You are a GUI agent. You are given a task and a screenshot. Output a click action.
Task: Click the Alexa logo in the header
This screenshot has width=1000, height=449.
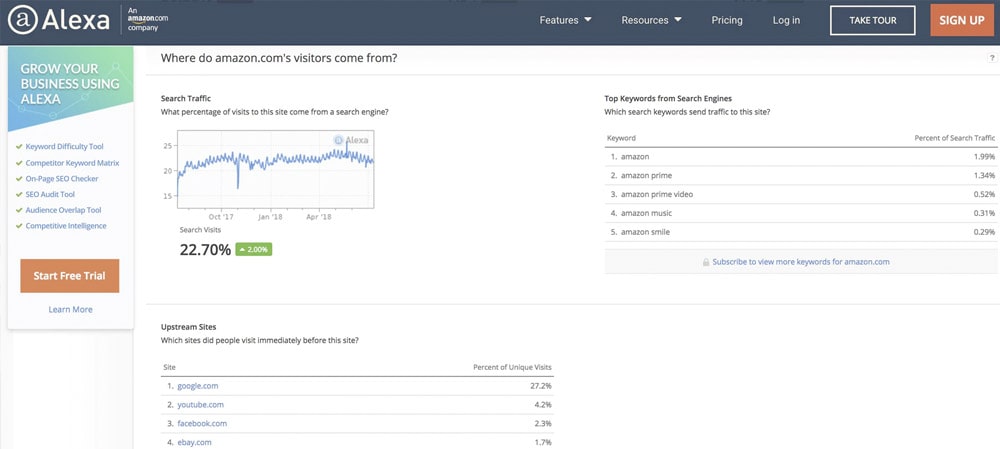click(59, 20)
